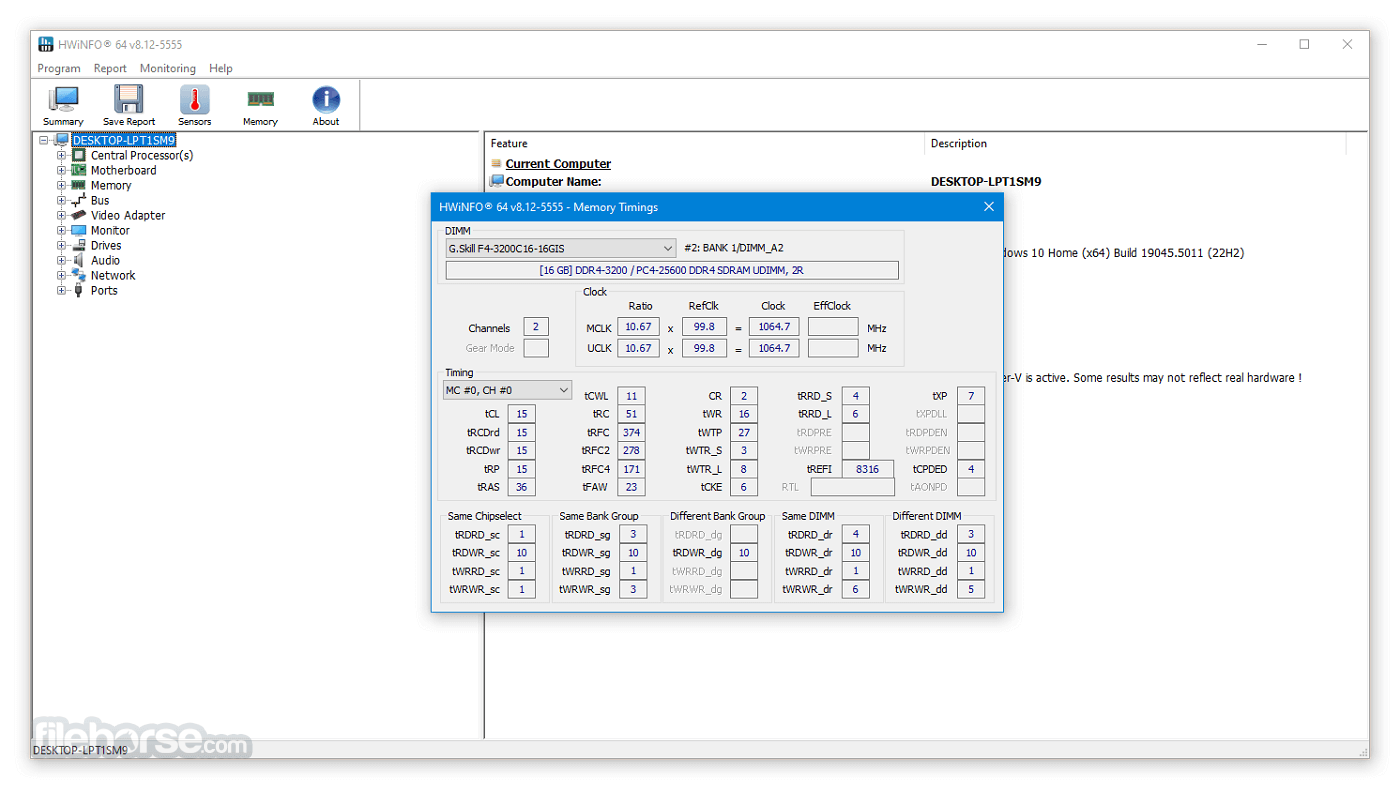Select the Current Computer heading
Screen dimensions: 1400x789
point(558,164)
